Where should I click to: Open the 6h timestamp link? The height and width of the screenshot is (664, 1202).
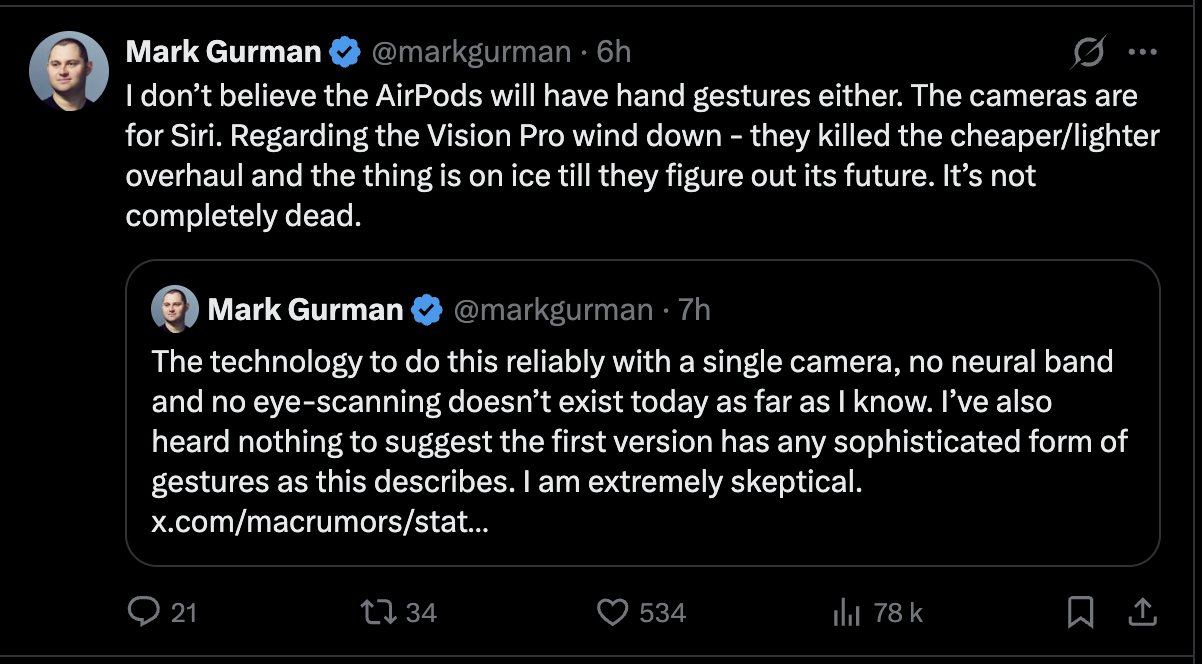point(614,51)
